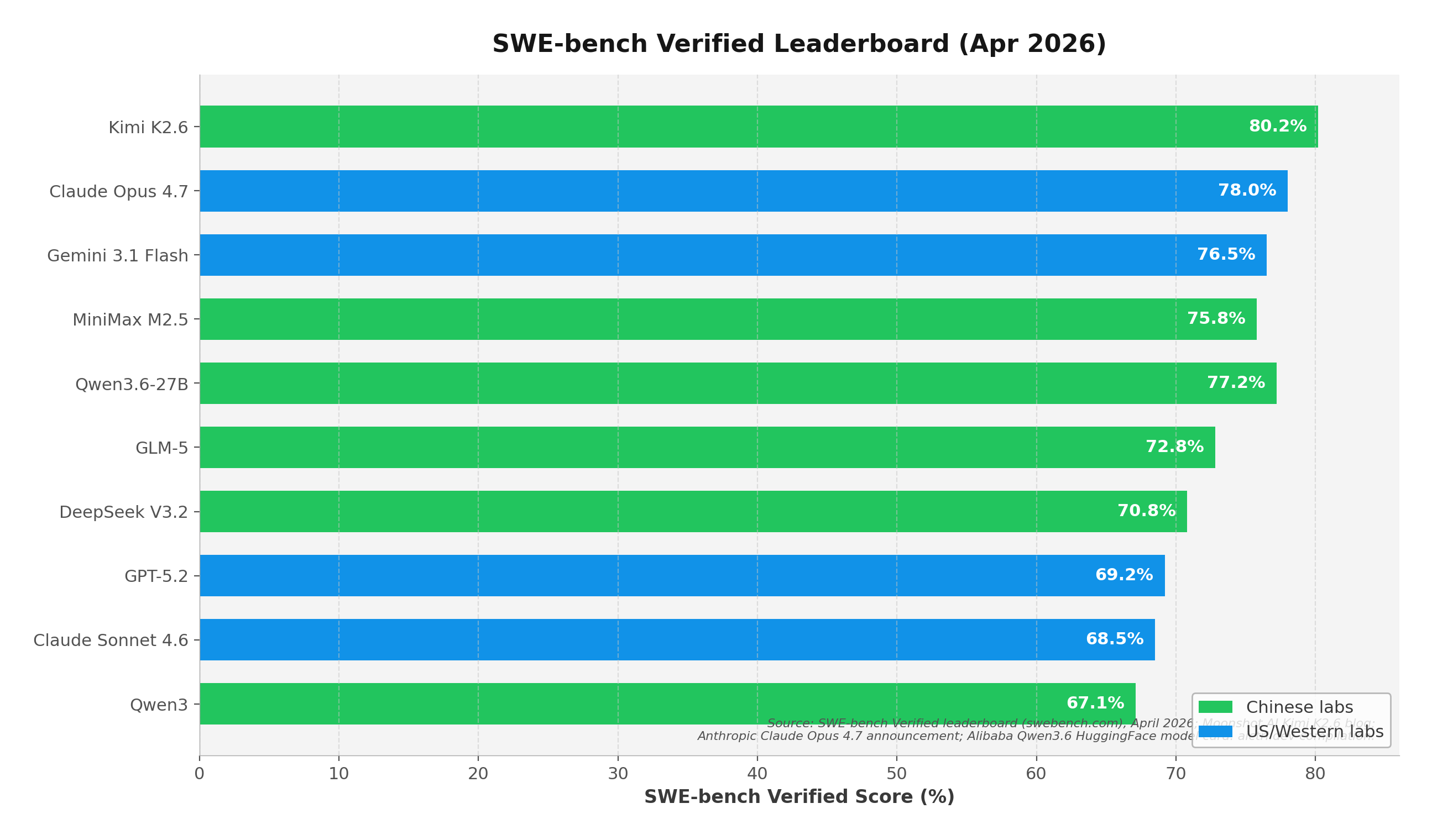Click the Qwen3 axis label
The height and width of the screenshot is (840, 1432).
pyautogui.click(x=159, y=705)
